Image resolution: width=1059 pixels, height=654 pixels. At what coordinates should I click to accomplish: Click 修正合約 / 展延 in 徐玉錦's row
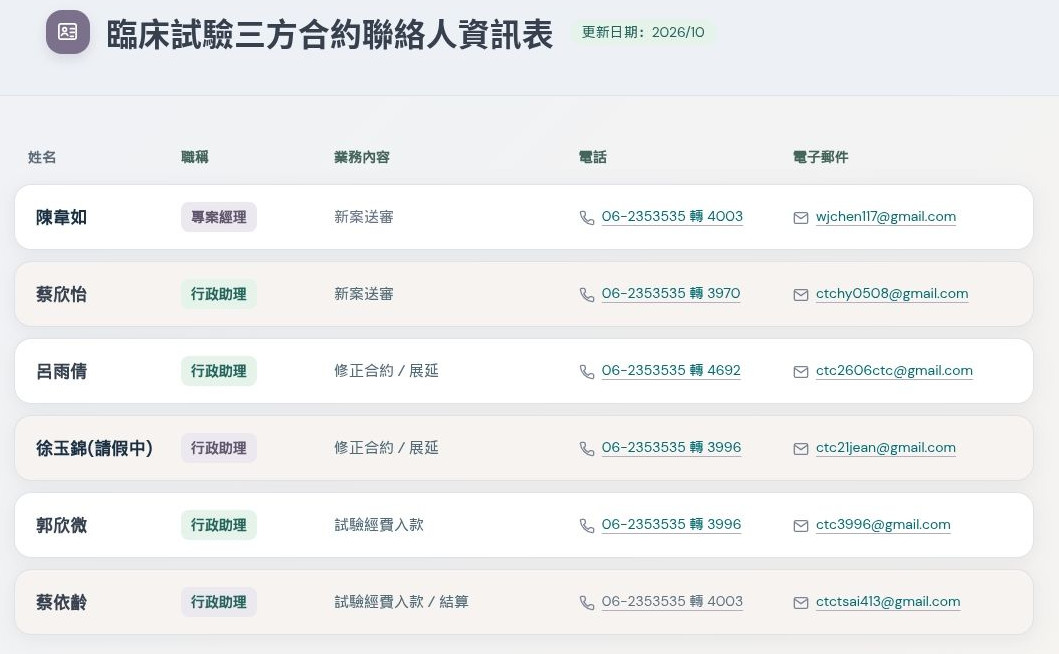pos(386,448)
